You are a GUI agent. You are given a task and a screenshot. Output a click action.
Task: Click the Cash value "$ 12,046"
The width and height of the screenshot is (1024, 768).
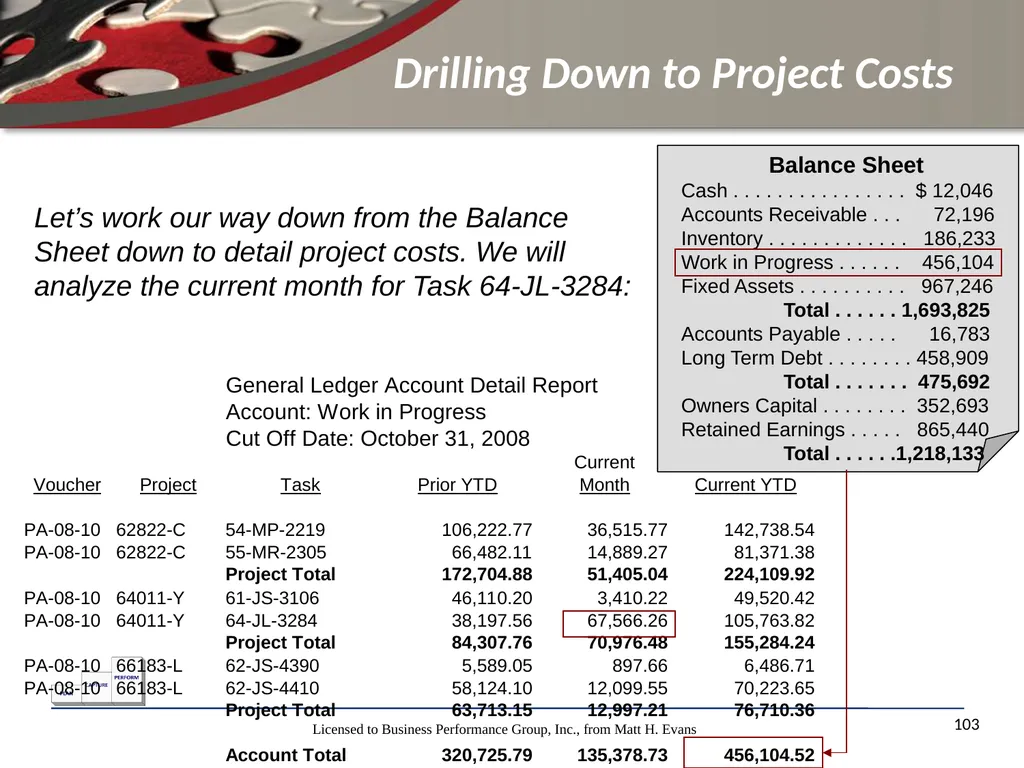[953, 191]
